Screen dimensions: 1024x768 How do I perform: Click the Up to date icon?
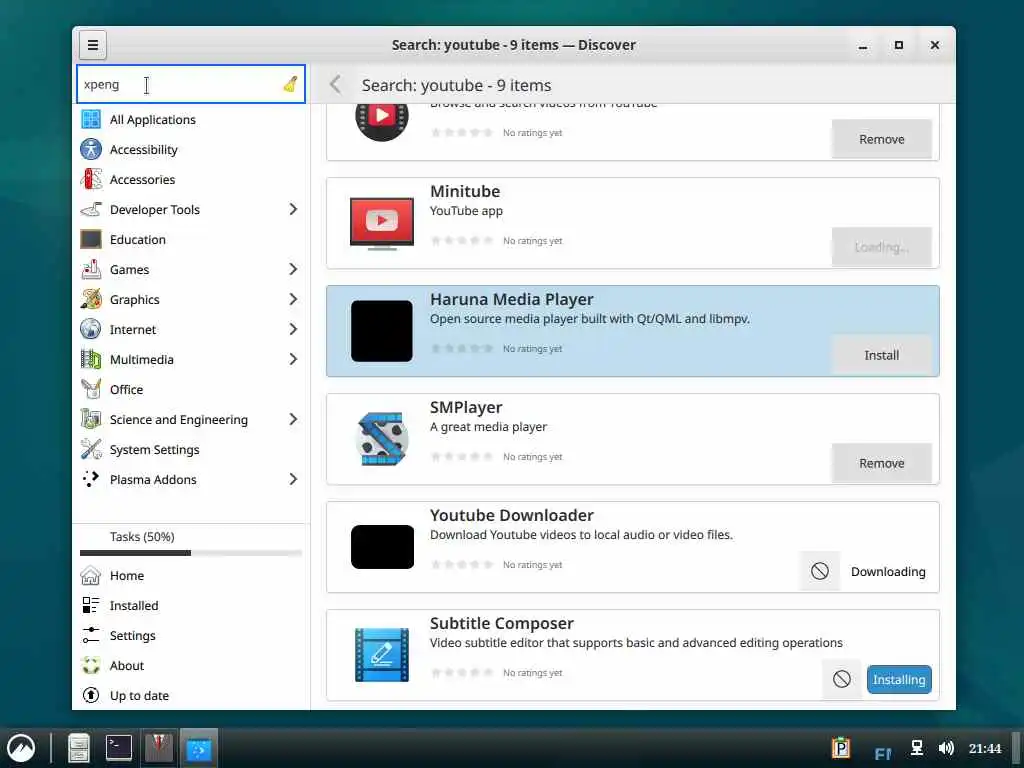click(91, 696)
